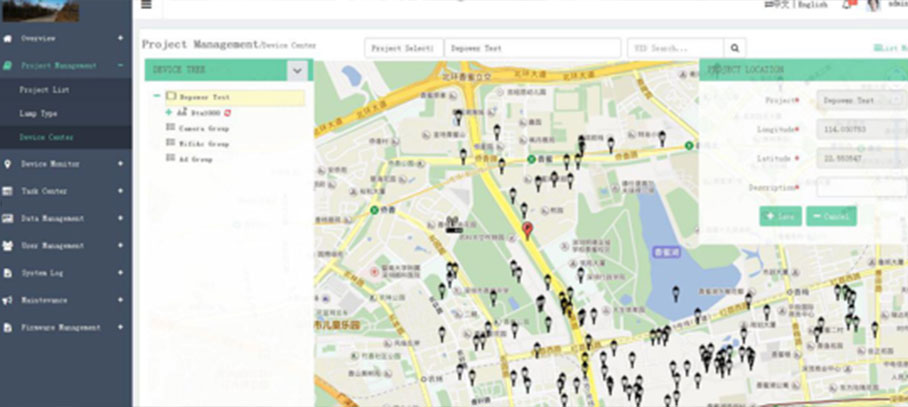
Task: Expand the Task Center section arrow
Action: click(120, 191)
